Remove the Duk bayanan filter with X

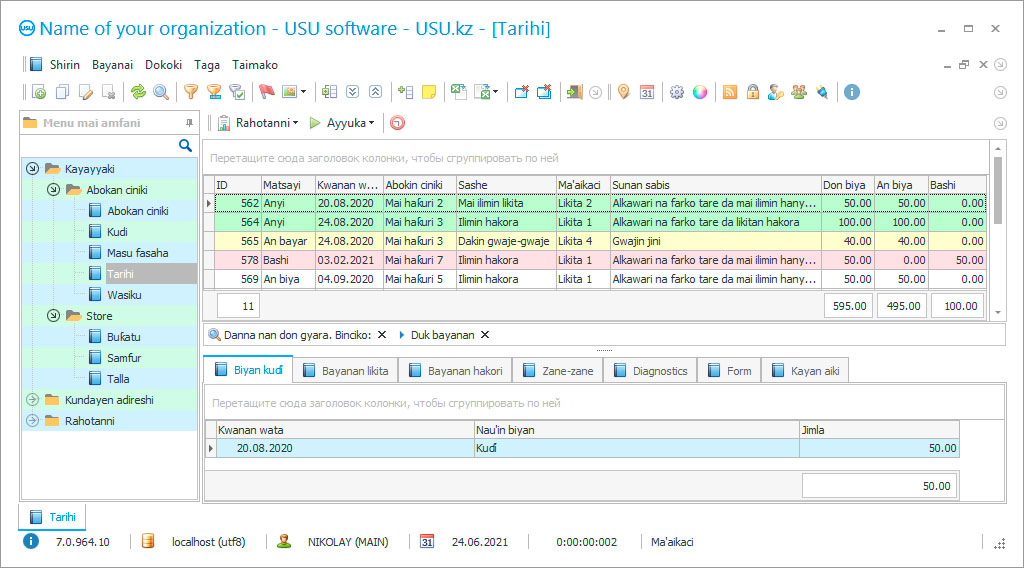[485, 335]
